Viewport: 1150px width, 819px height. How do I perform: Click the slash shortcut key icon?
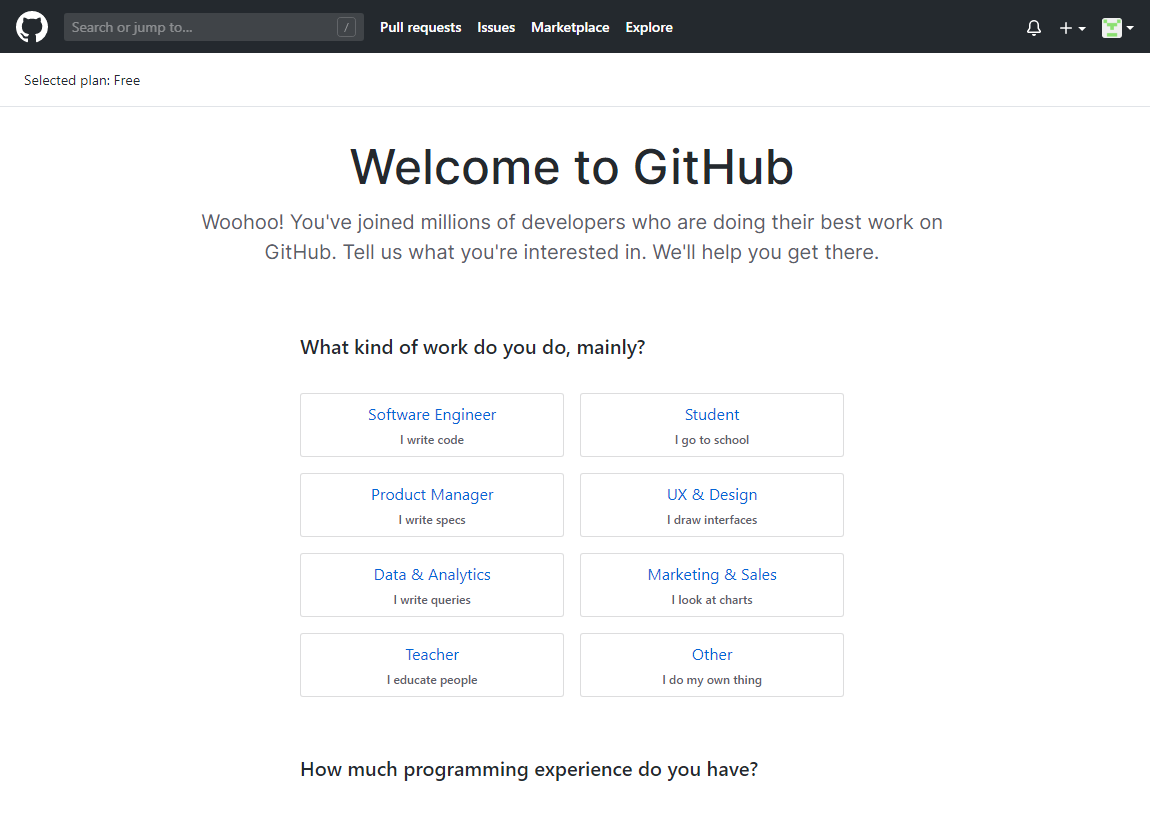tap(346, 28)
